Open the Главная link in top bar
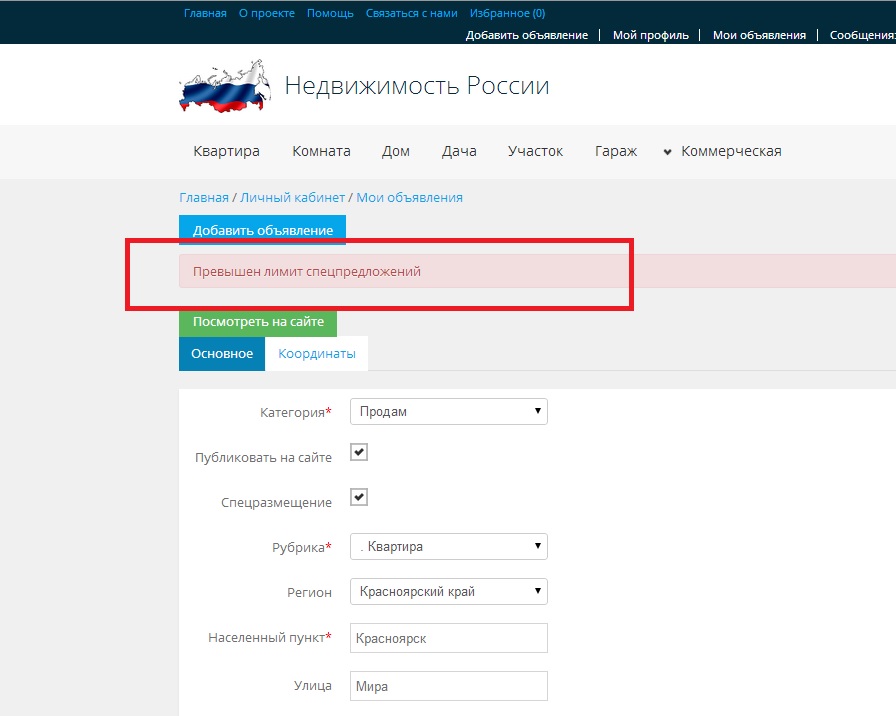The height and width of the screenshot is (716, 896). [205, 13]
